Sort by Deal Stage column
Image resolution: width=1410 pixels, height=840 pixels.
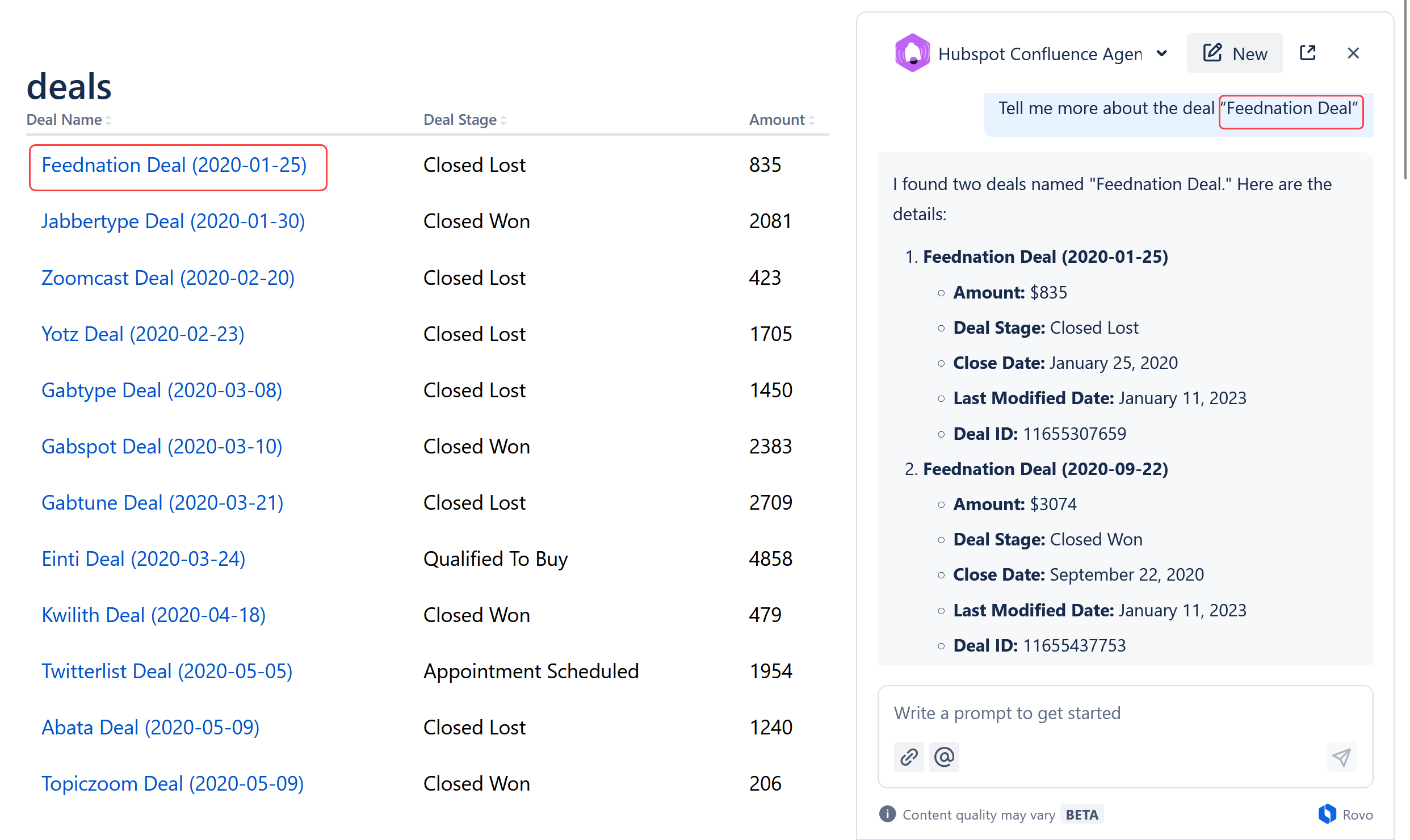(x=465, y=120)
